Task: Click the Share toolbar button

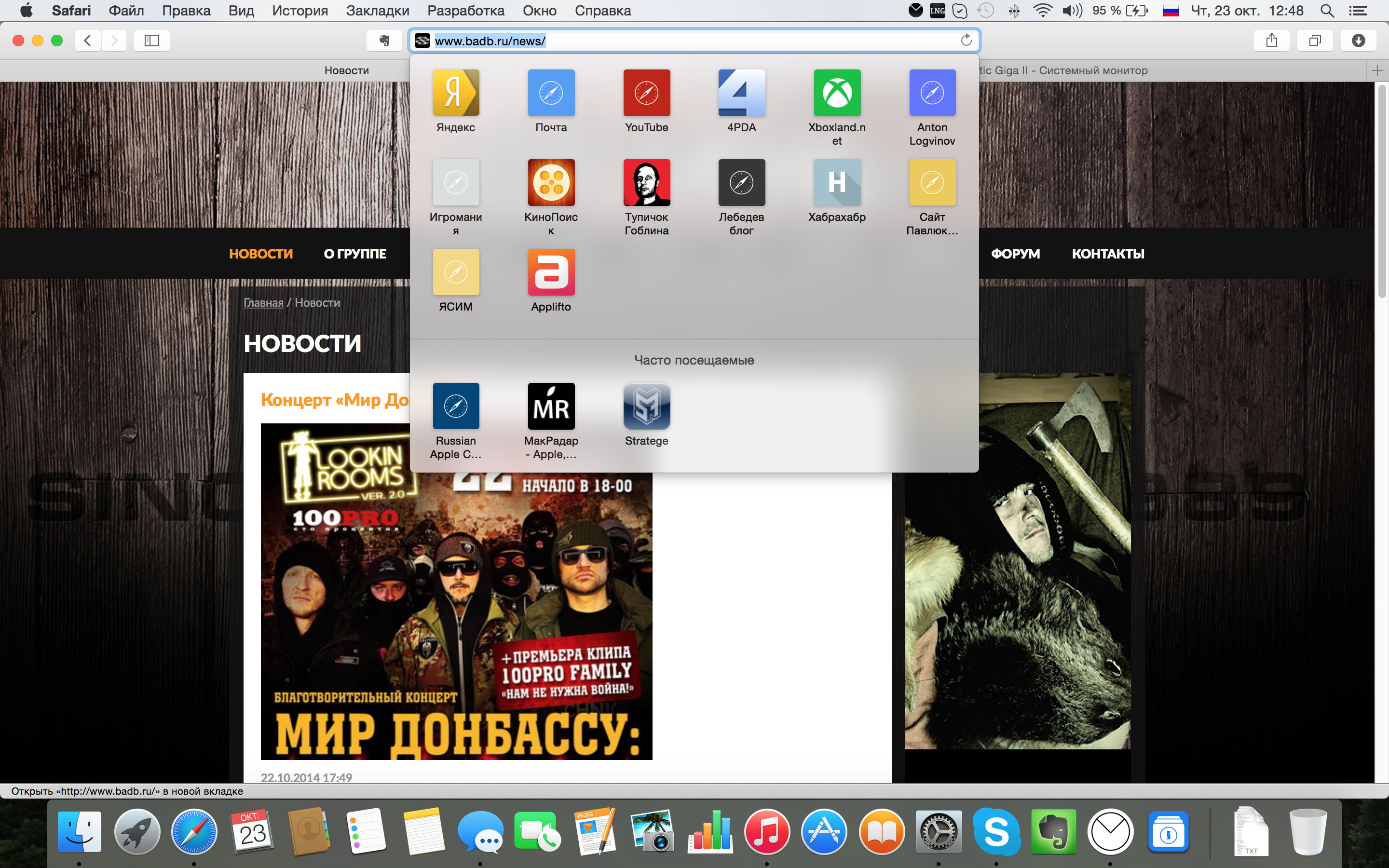Action: tap(1271, 40)
